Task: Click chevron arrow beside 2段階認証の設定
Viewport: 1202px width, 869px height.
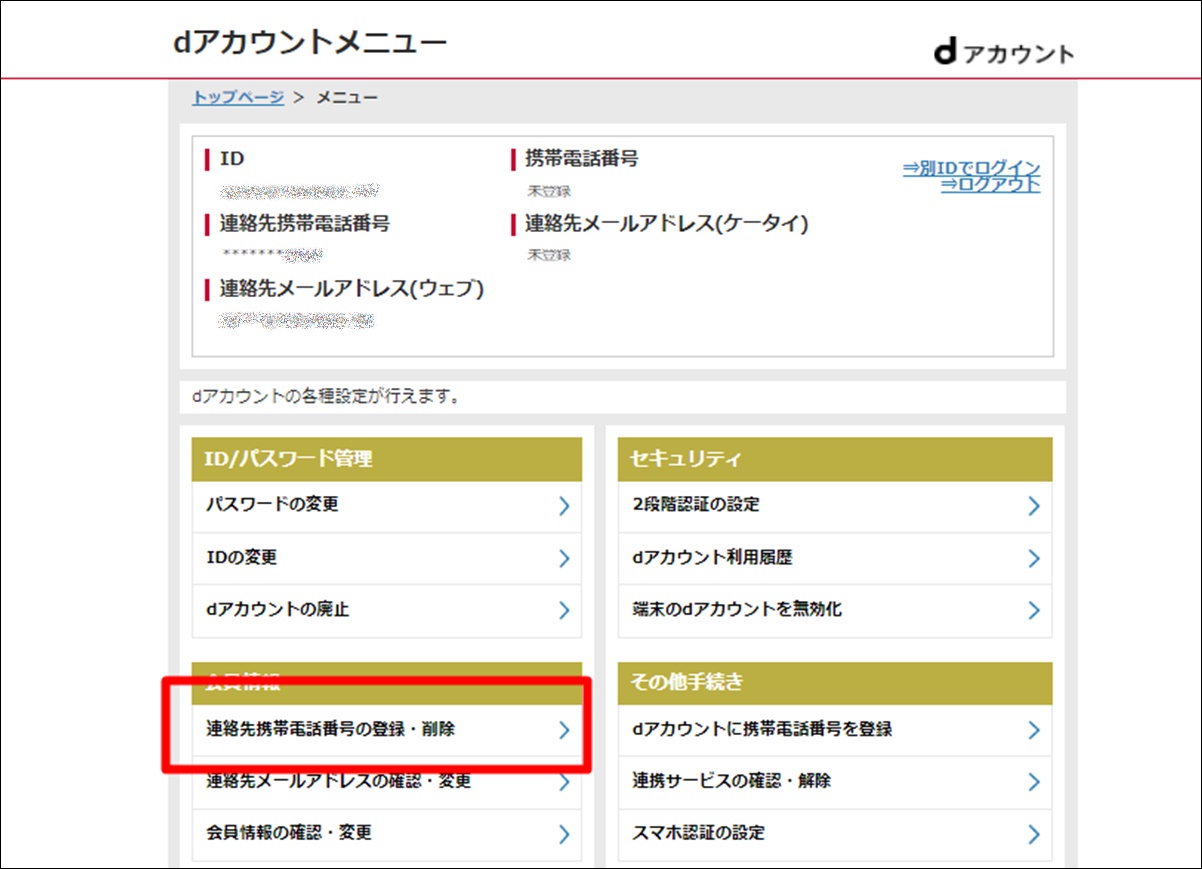Action: coord(1034,506)
